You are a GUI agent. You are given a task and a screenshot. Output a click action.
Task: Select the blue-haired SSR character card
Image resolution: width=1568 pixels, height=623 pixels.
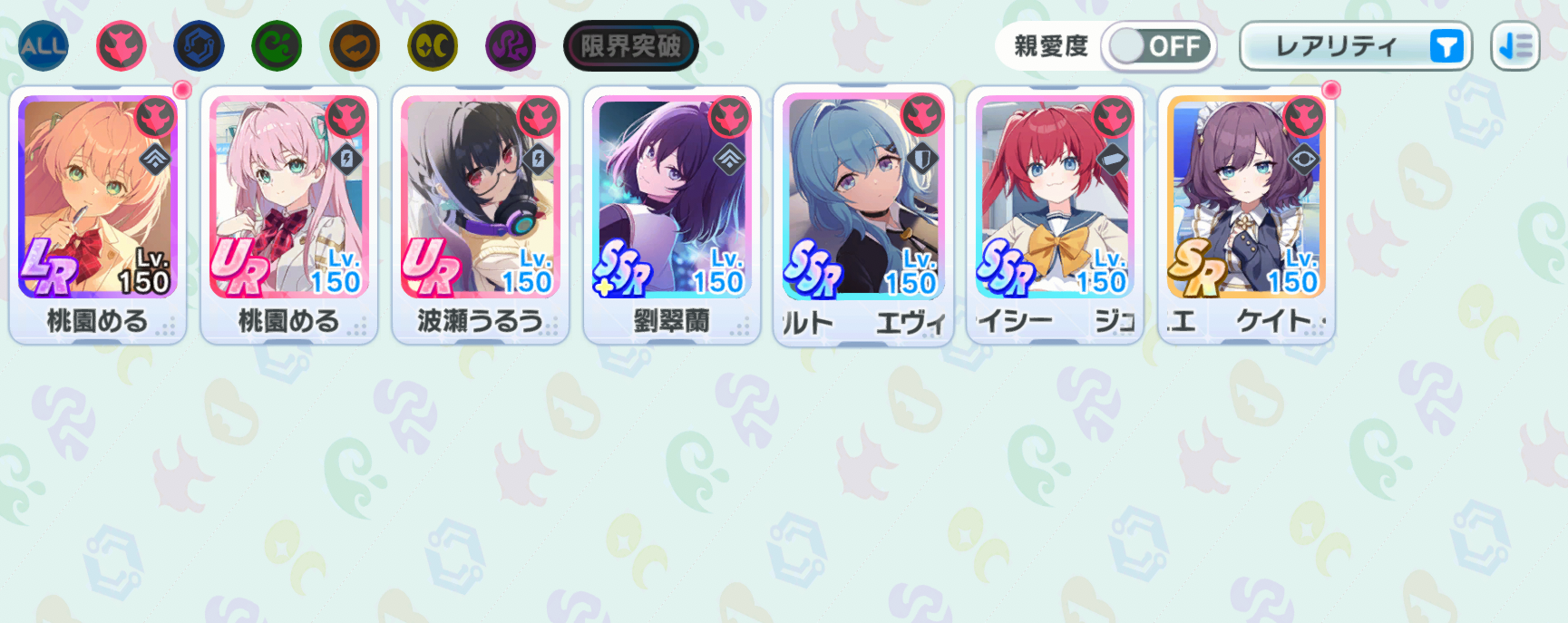coord(863,215)
